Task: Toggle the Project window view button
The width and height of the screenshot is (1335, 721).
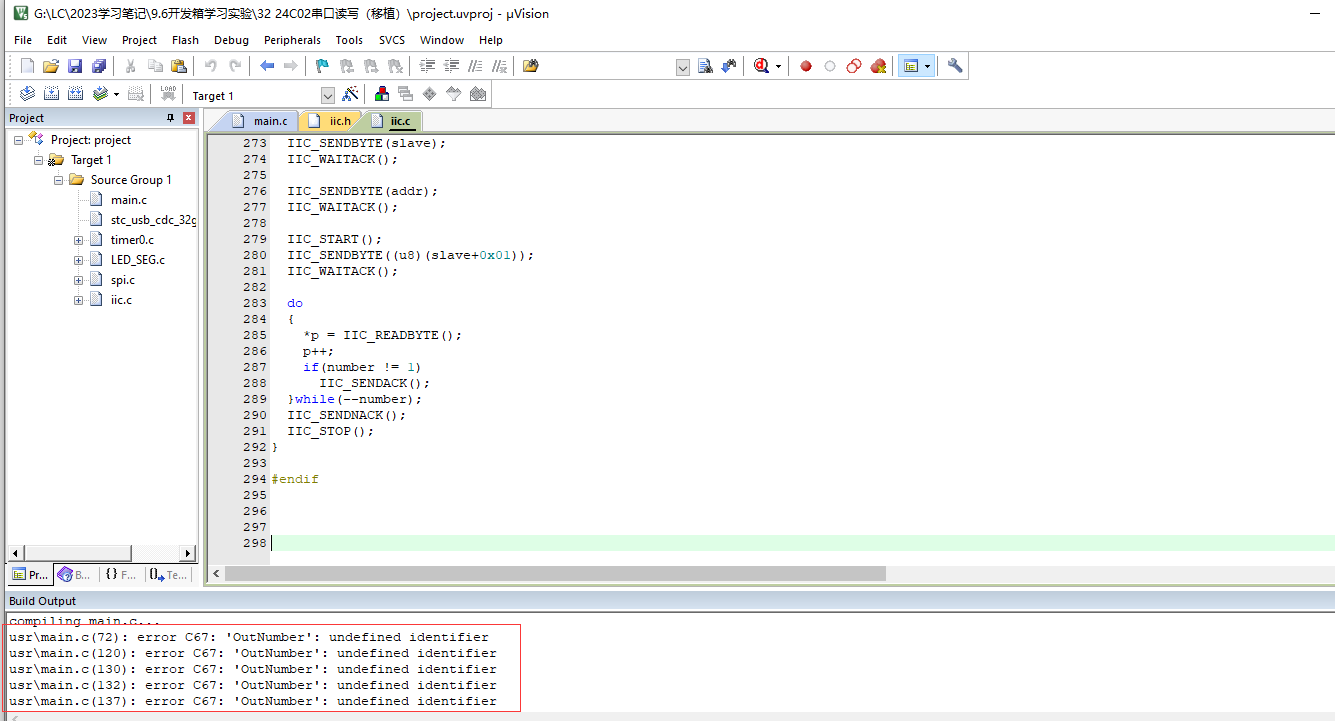Action: [910, 66]
